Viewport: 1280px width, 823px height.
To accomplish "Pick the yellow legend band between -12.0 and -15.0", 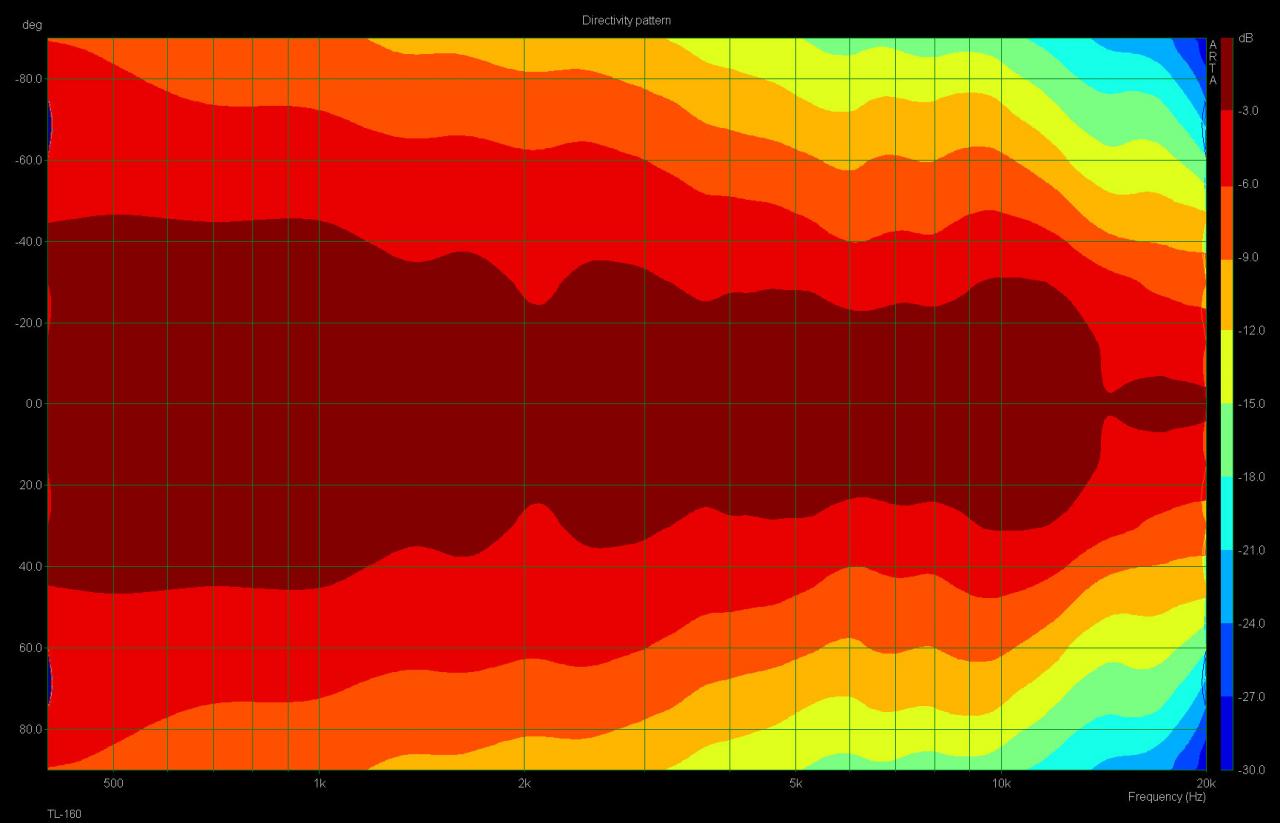I will point(1227,367).
